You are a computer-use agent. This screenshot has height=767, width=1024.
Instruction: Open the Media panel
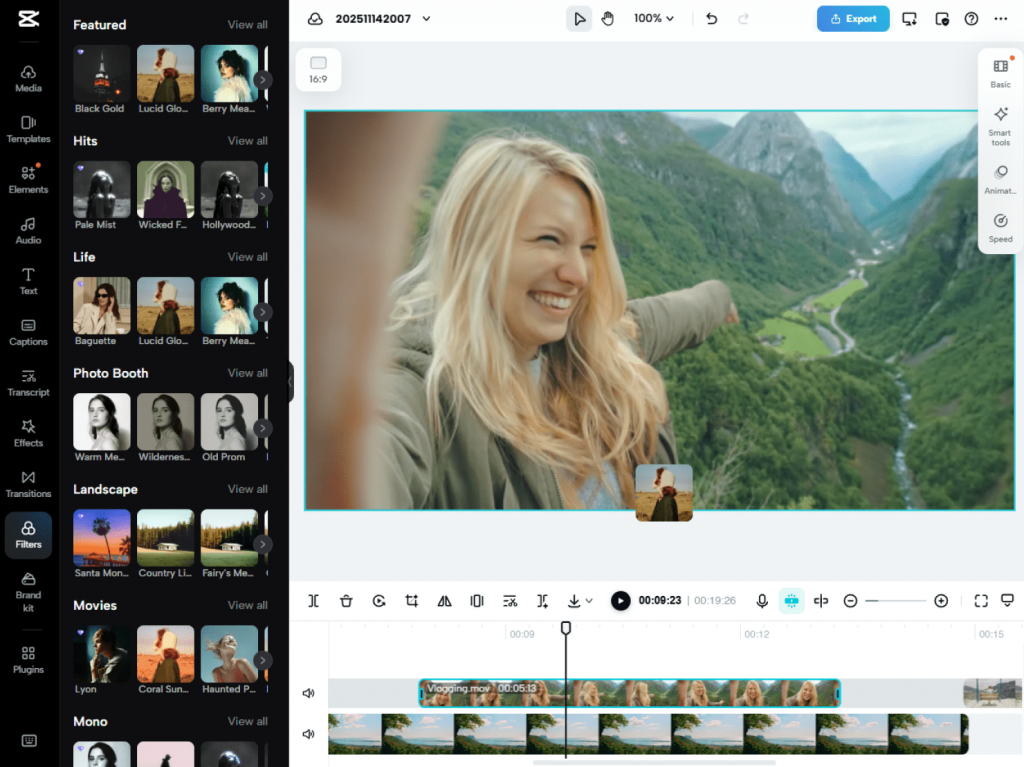(28, 79)
